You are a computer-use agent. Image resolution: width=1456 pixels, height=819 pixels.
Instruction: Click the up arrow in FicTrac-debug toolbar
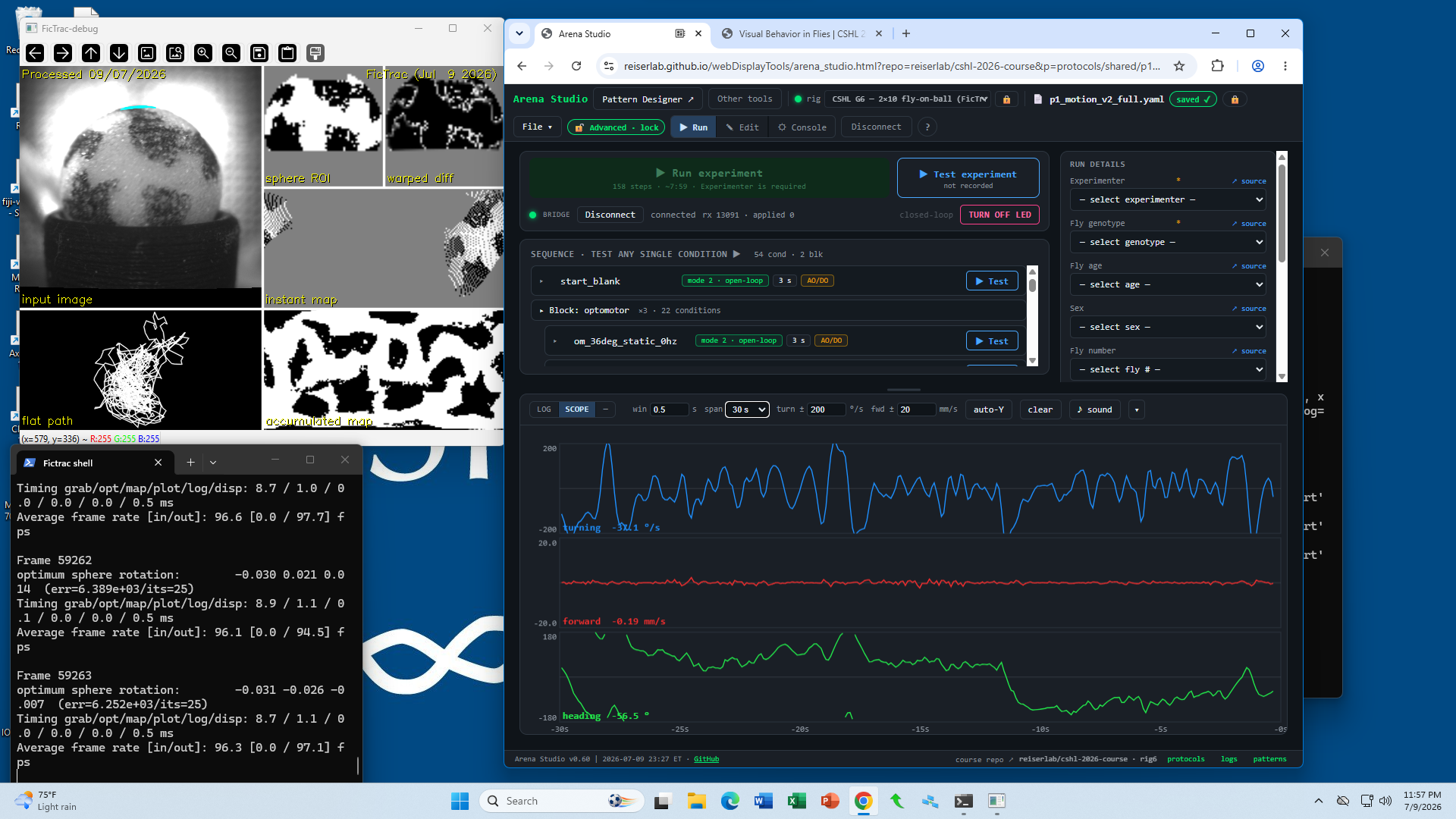coord(91,52)
